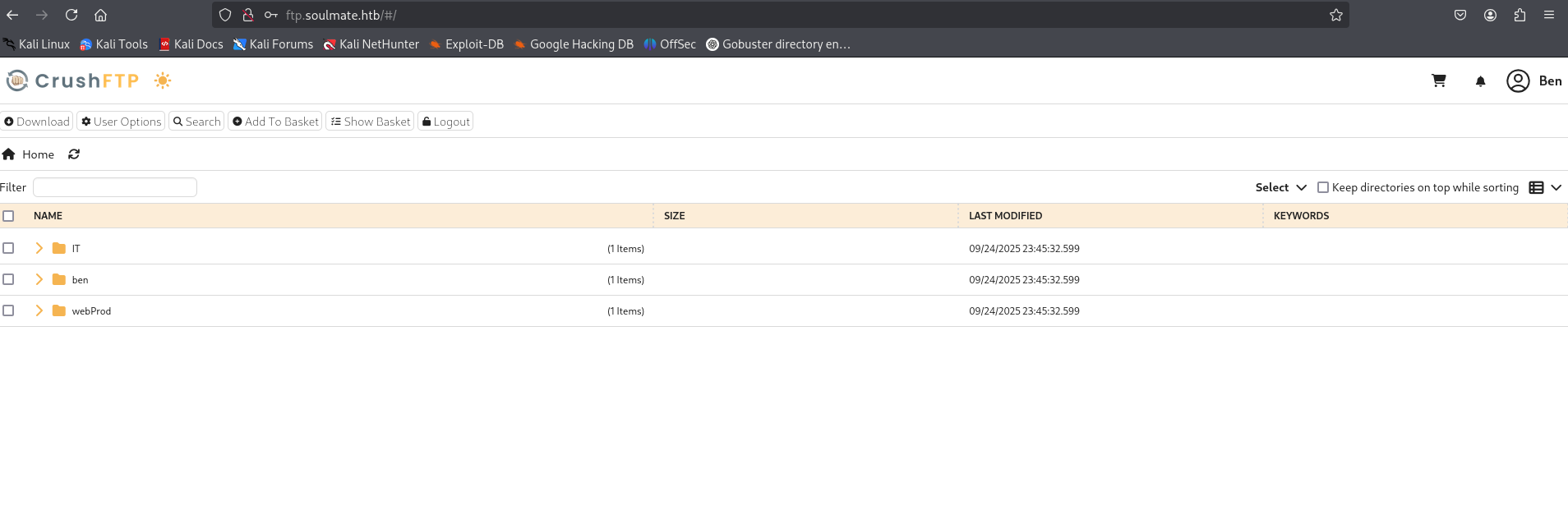Click the refresh icon beside Home
The width and height of the screenshot is (1568, 524).
click(x=74, y=154)
